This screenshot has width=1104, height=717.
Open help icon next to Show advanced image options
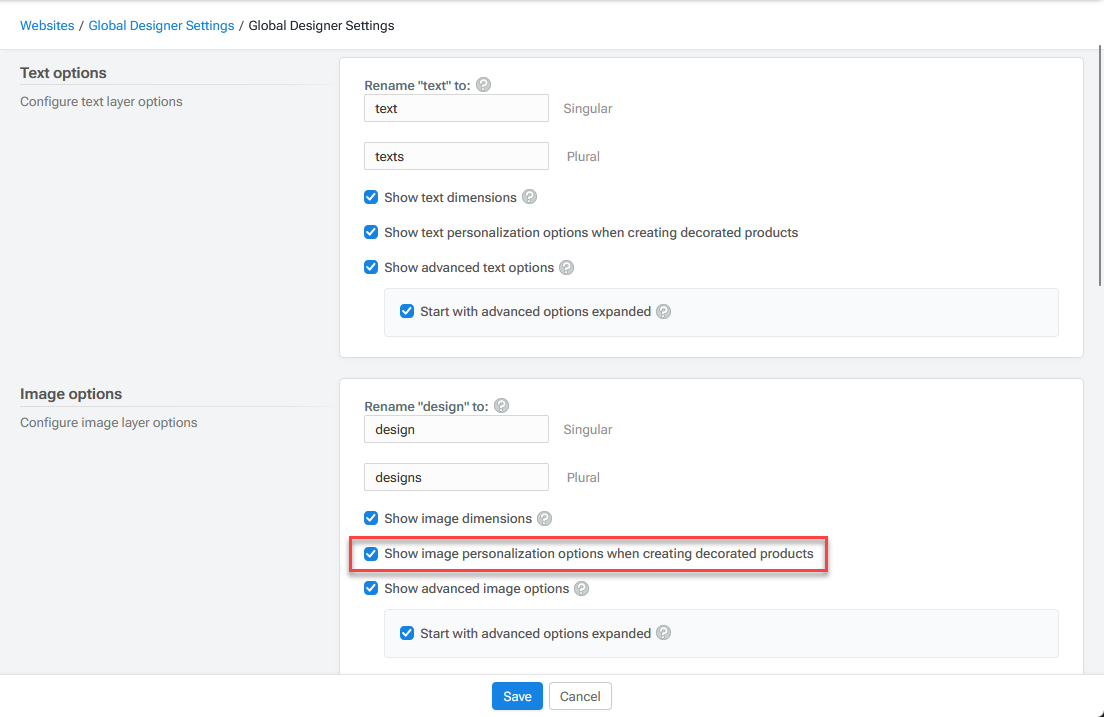[x=581, y=589]
